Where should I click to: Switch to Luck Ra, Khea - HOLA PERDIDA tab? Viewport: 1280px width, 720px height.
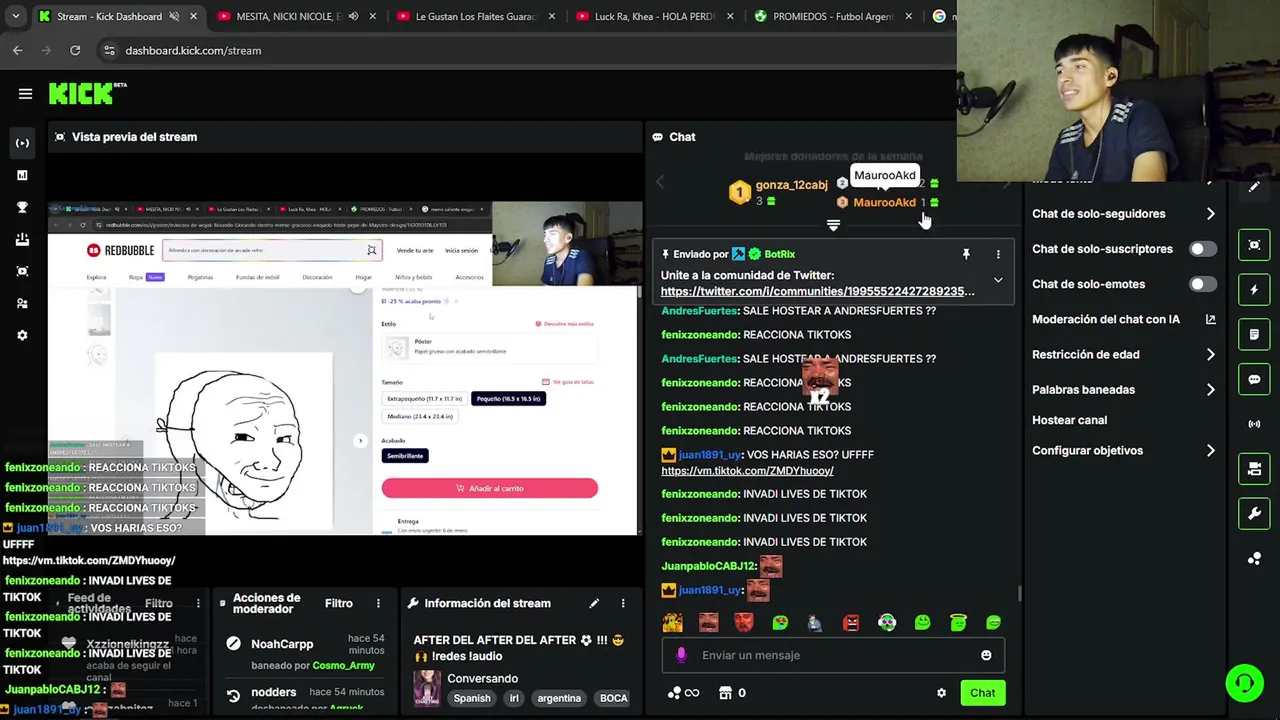click(x=655, y=16)
